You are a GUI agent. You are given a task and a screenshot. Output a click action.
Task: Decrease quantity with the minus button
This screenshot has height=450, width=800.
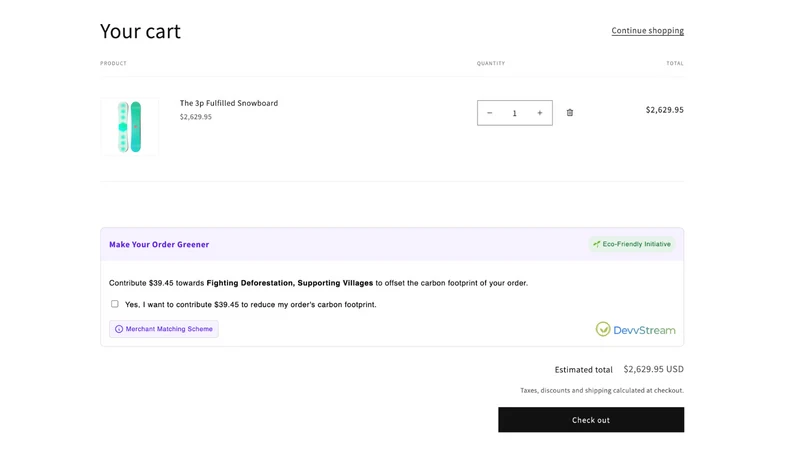pyautogui.click(x=489, y=113)
